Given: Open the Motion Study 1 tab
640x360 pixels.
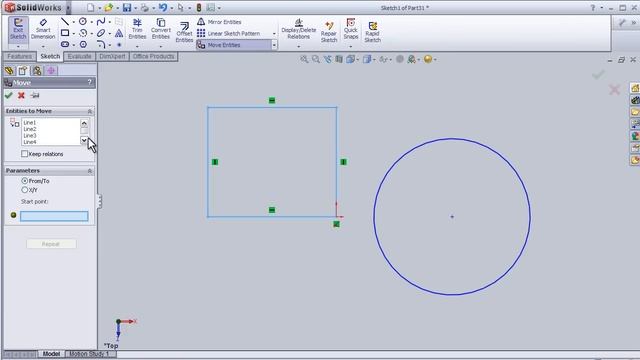Looking at the screenshot, I should tap(89, 354).
